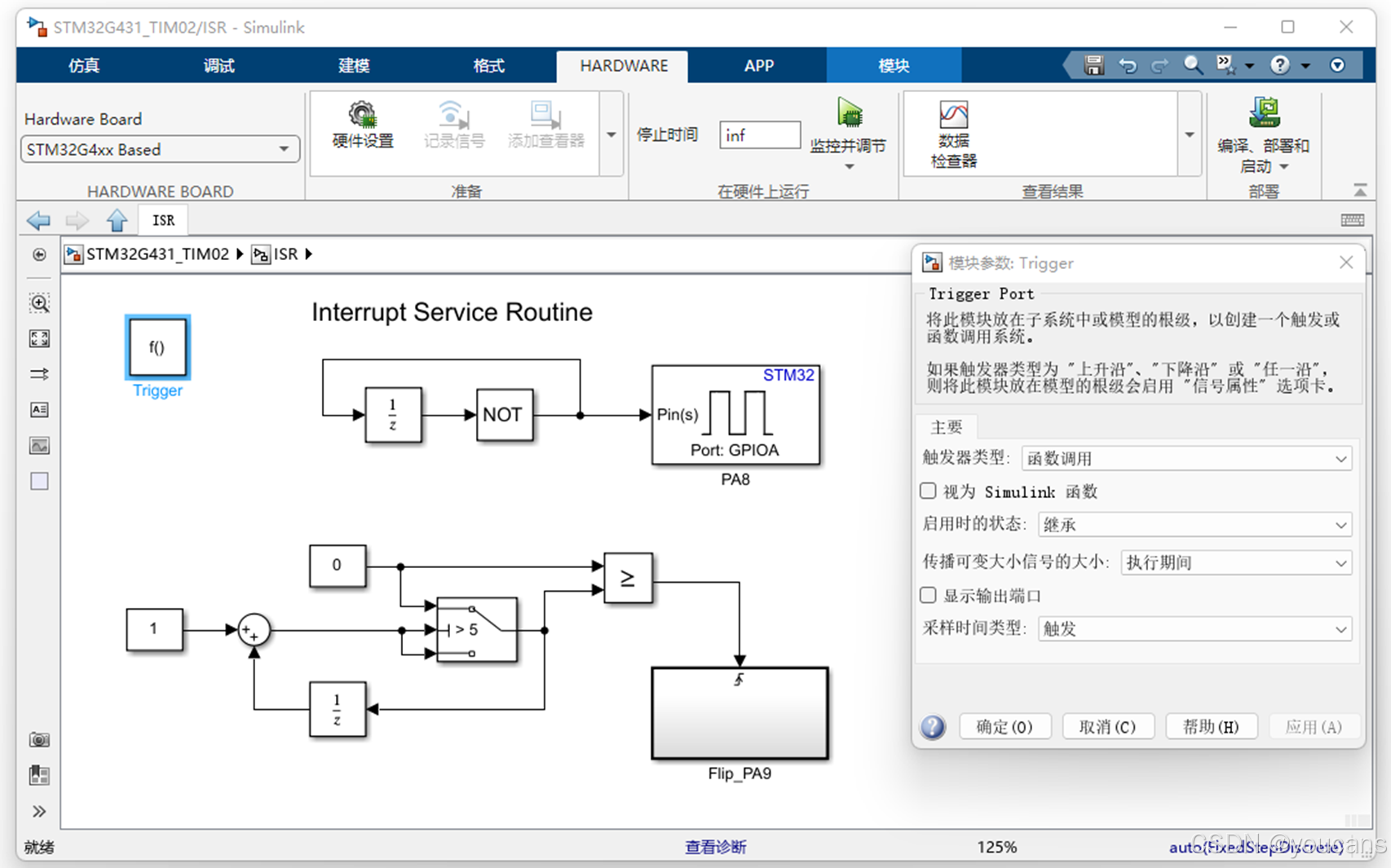Click the 停止时间 inf input field
Screen dimensions: 1391x868
(759, 134)
